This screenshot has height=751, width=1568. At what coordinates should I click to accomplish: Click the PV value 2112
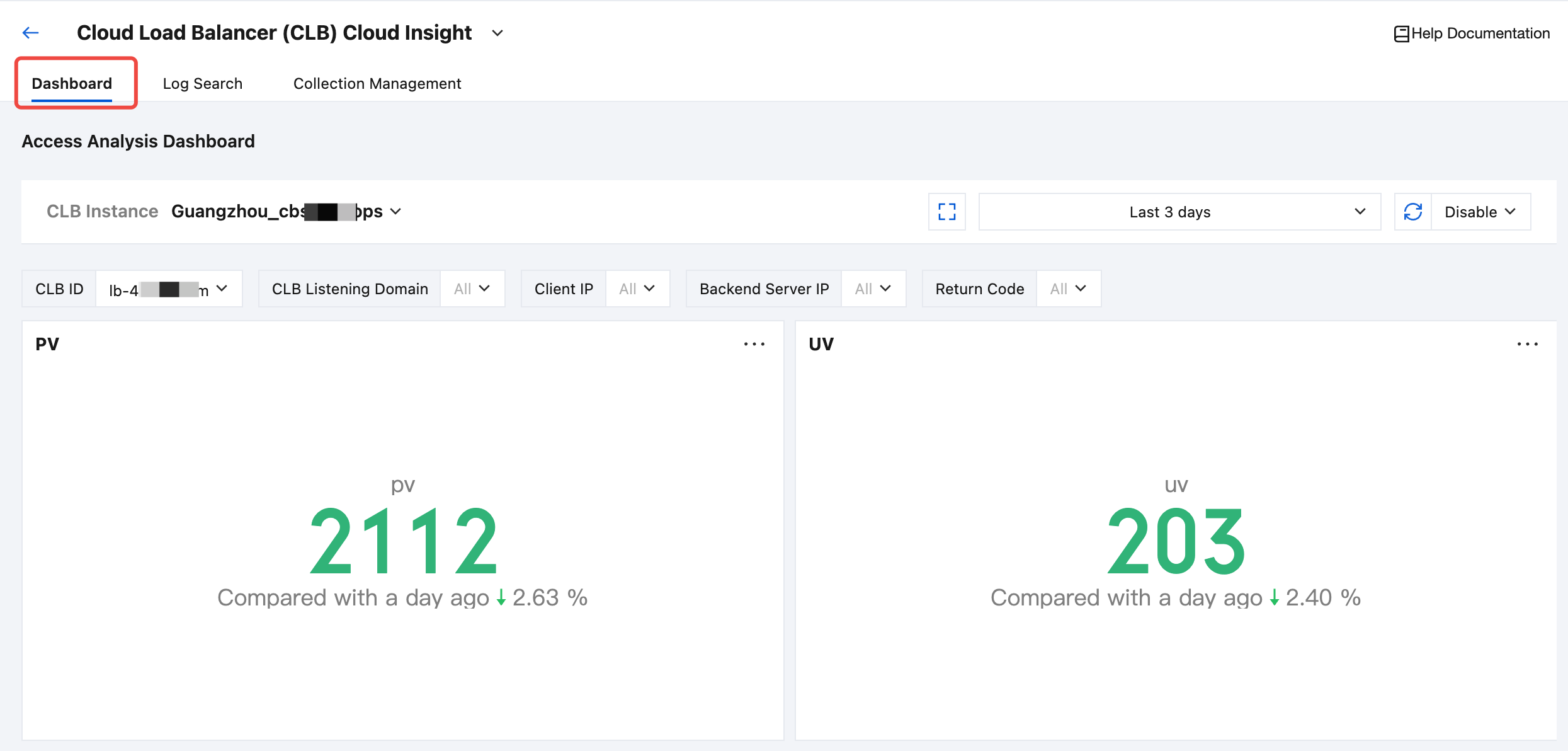(403, 542)
